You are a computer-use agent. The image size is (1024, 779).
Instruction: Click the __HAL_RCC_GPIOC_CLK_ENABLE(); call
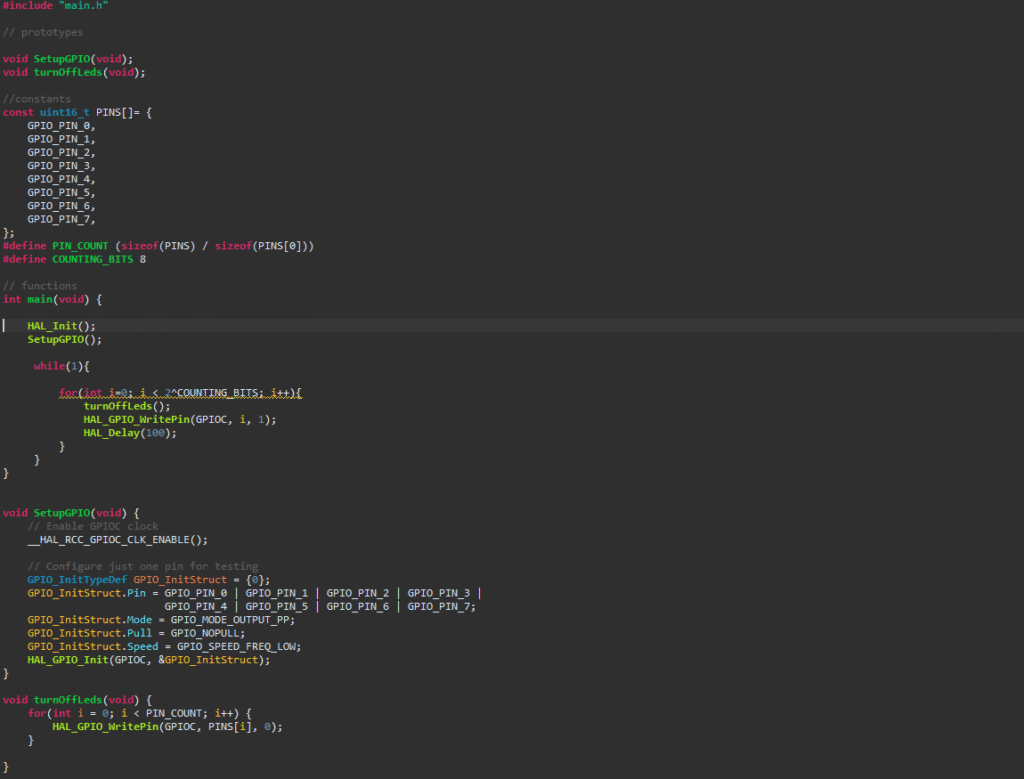pyautogui.click(x=118, y=540)
